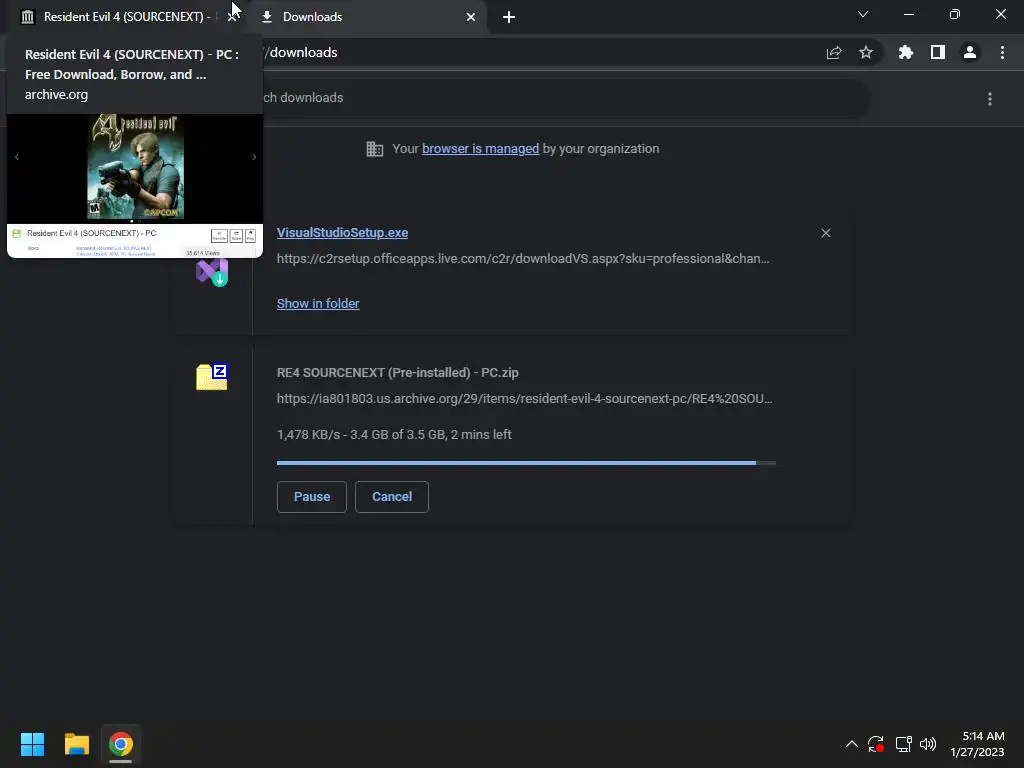Open Chrome's three-dot main menu
The width and height of the screenshot is (1024, 768).
click(1002, 53)
